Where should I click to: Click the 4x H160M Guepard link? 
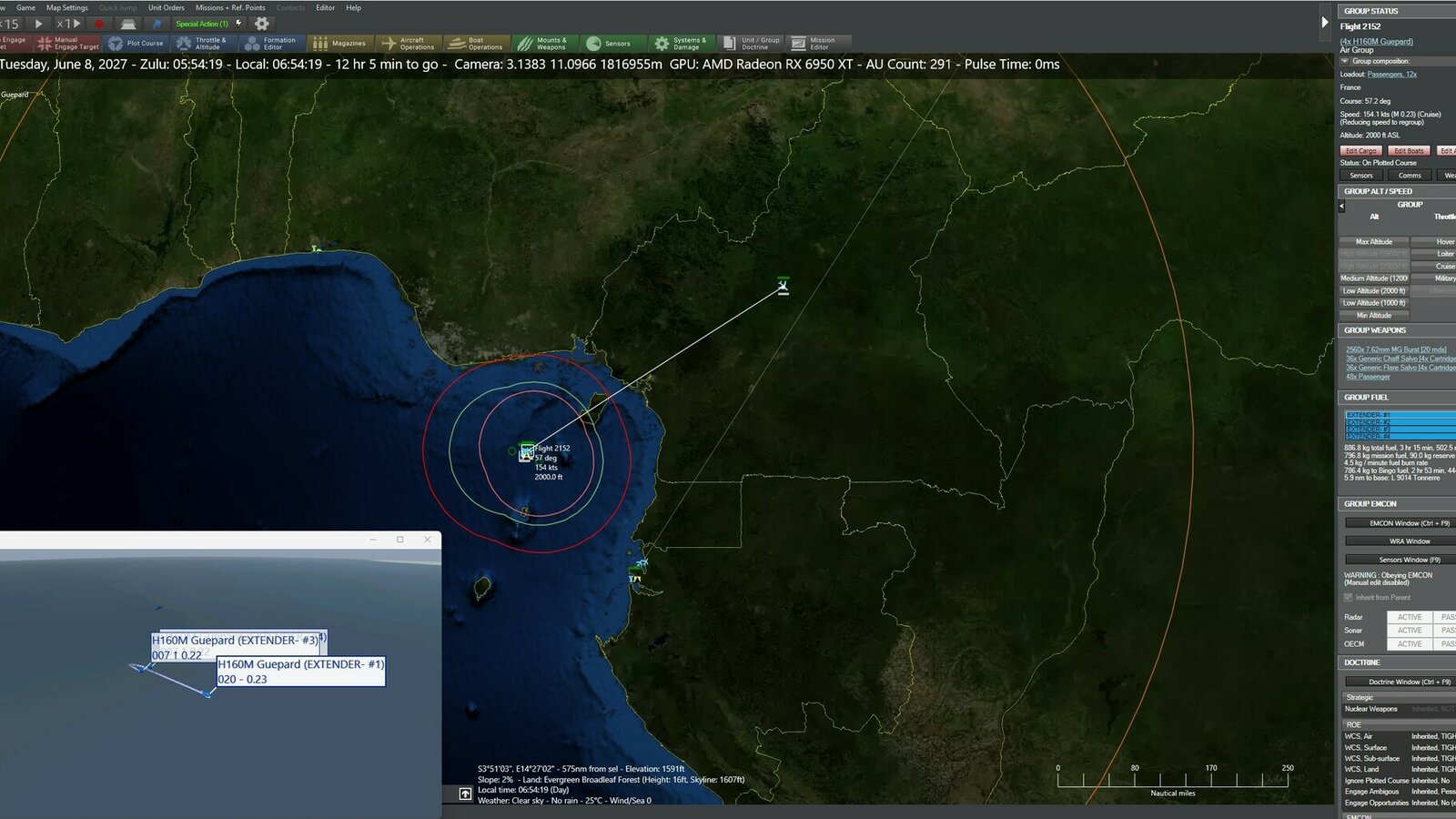pos(1377,42)
